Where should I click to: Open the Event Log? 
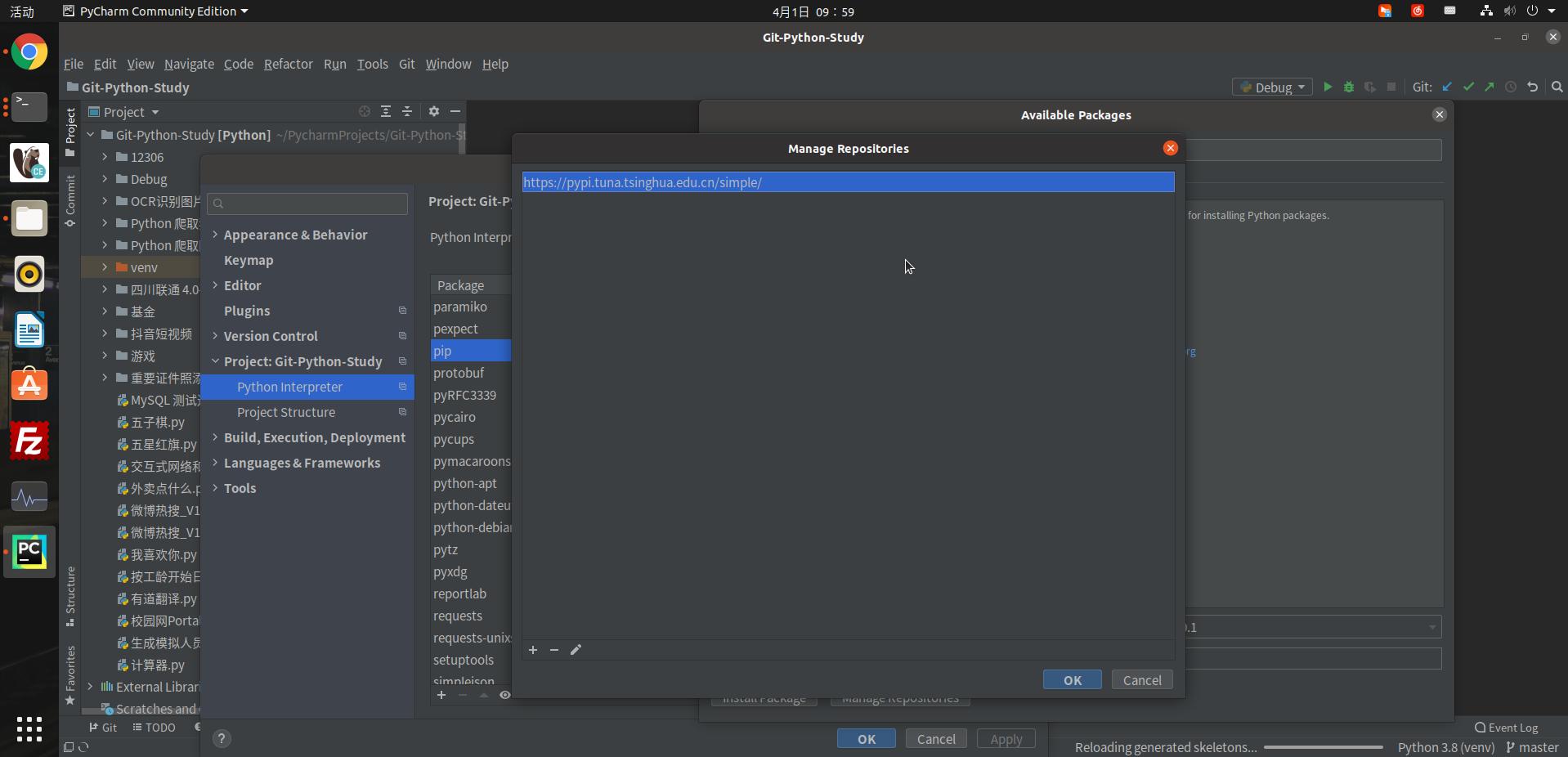tap(1506, 728)
